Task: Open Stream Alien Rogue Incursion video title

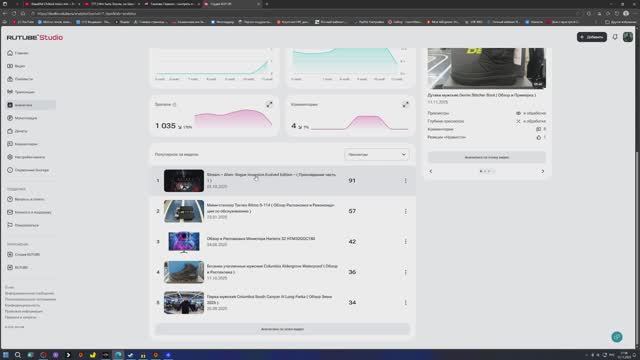Action: 271,177
